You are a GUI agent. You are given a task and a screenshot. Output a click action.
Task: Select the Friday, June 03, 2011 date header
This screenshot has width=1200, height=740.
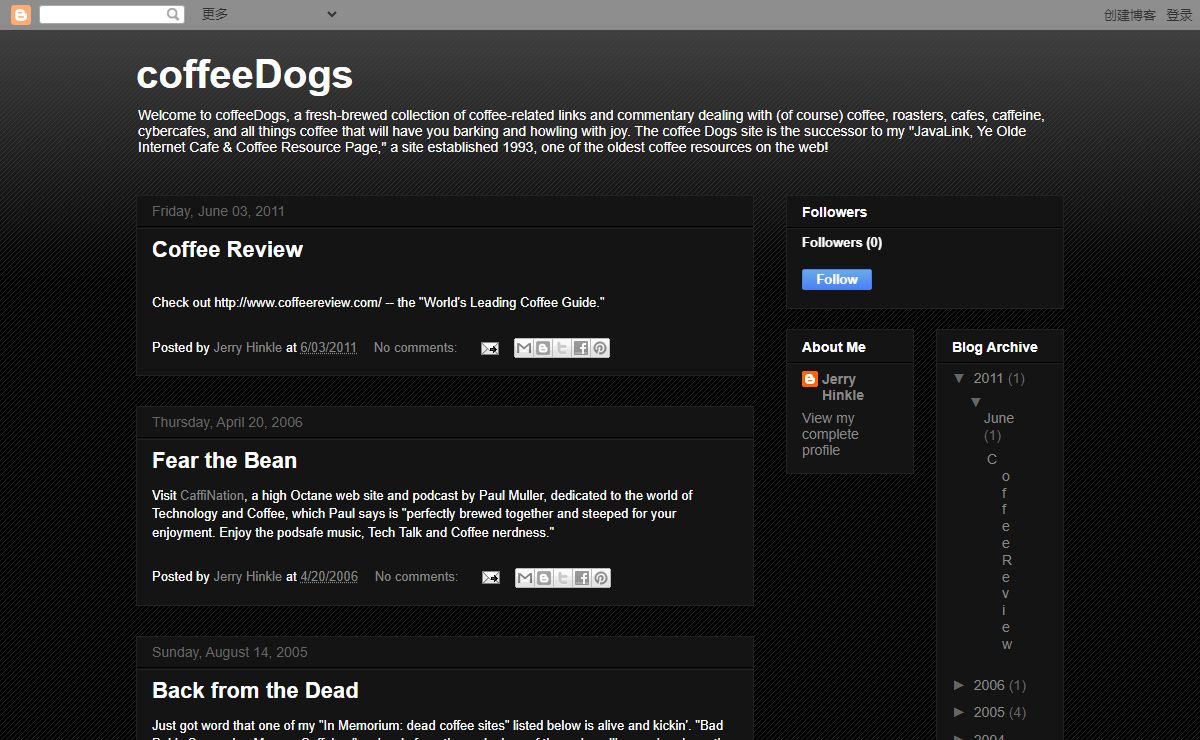[x=218, y=211]
